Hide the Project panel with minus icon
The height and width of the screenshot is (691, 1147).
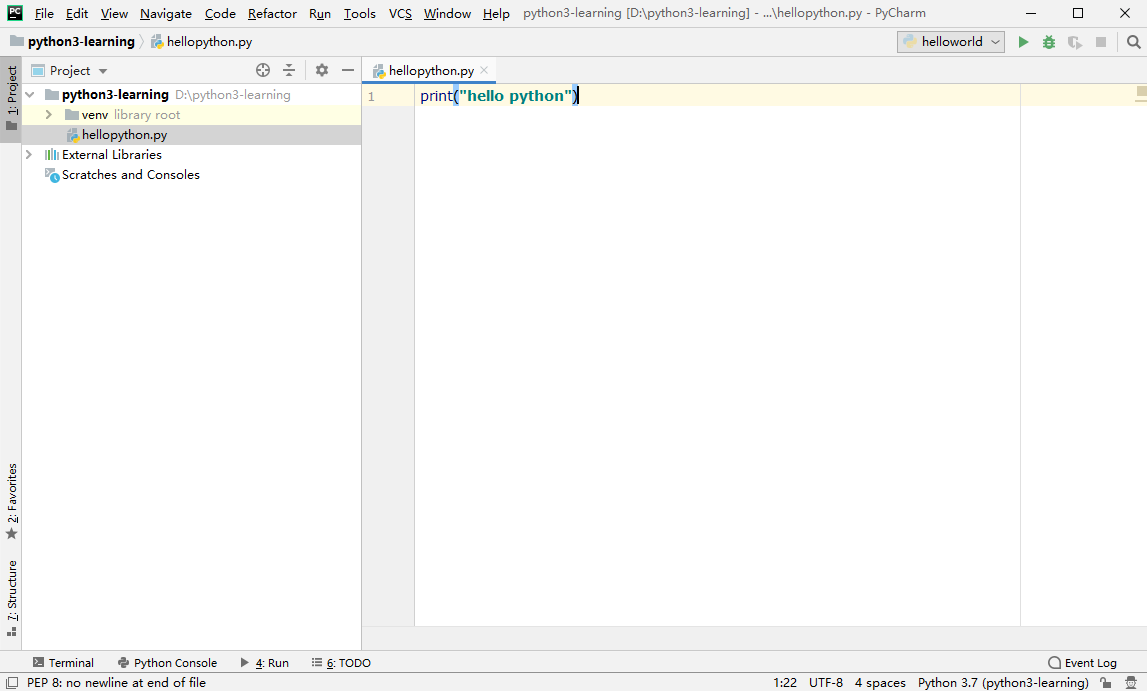tap(348, 70)
